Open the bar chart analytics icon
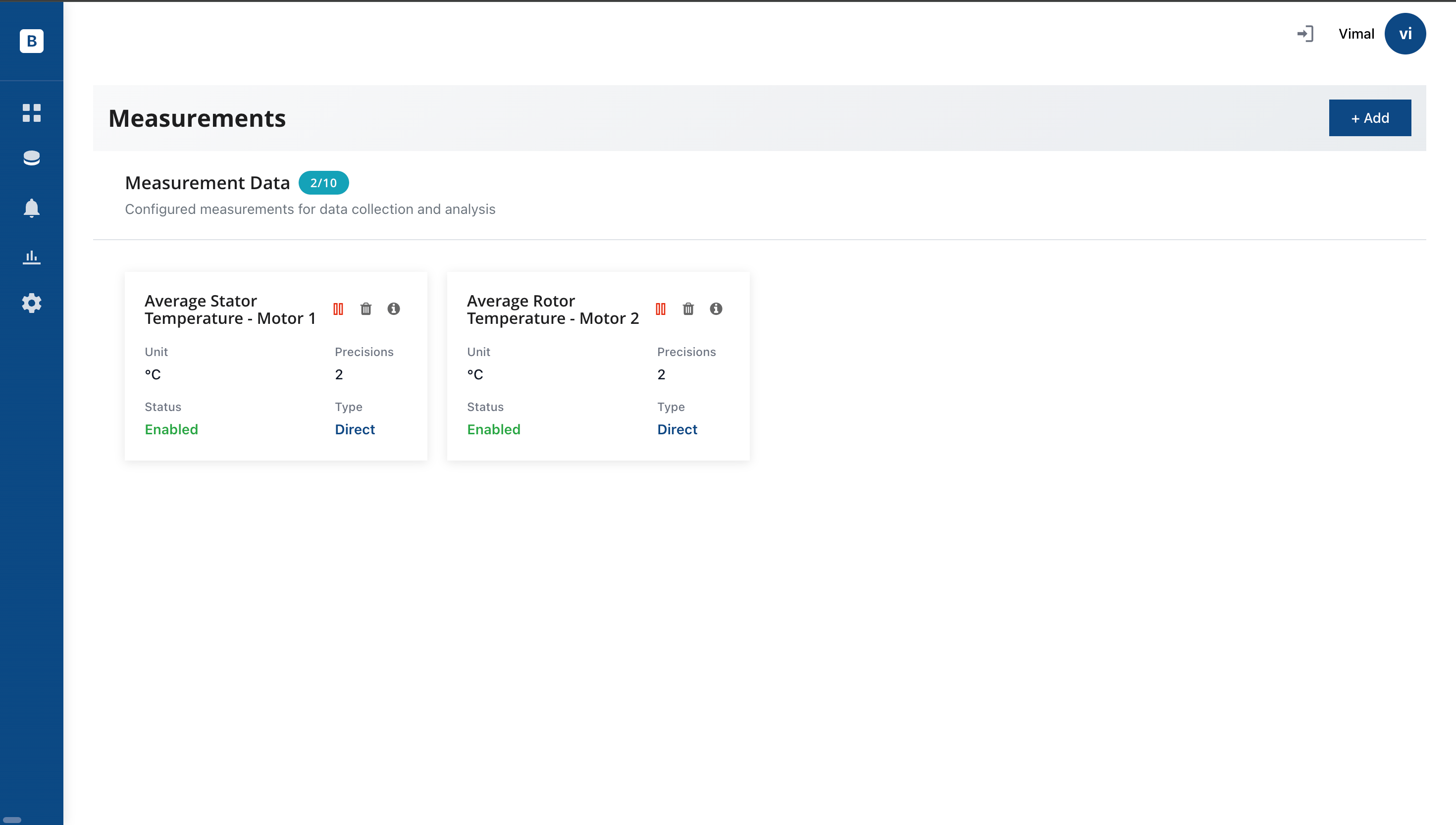 click(31, 257)
